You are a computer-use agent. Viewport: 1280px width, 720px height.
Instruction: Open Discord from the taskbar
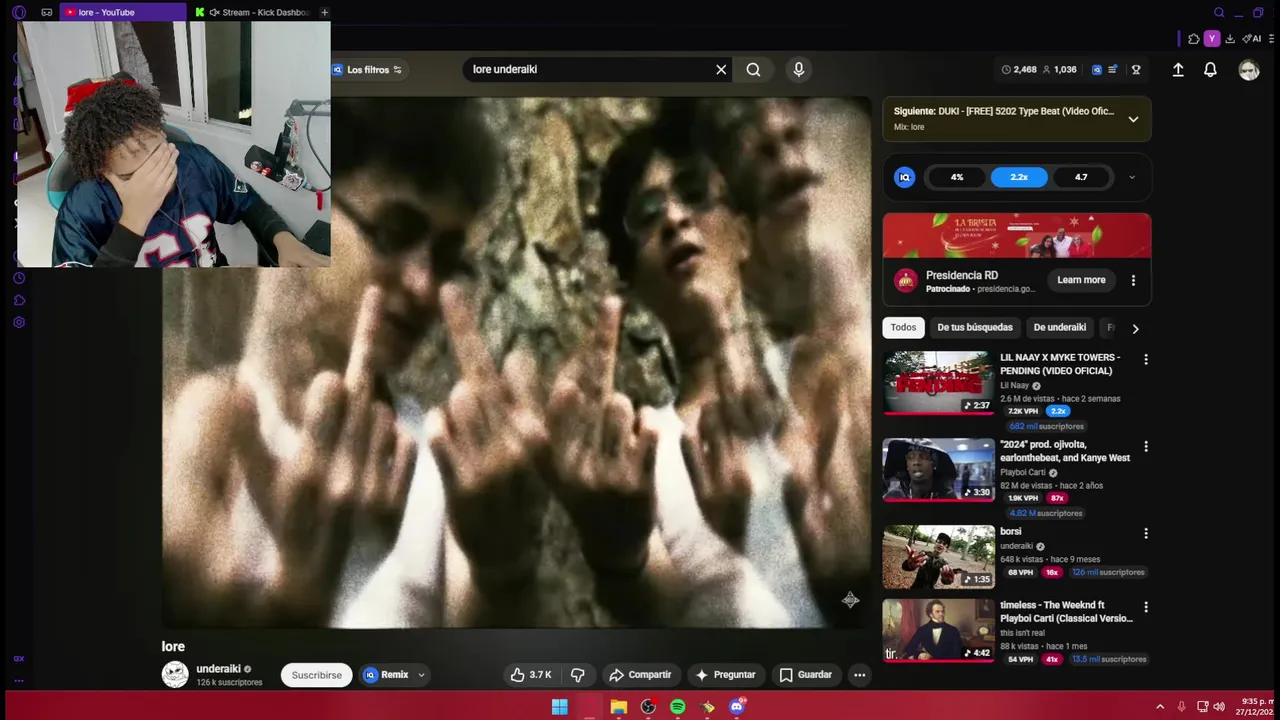[737, 707]
